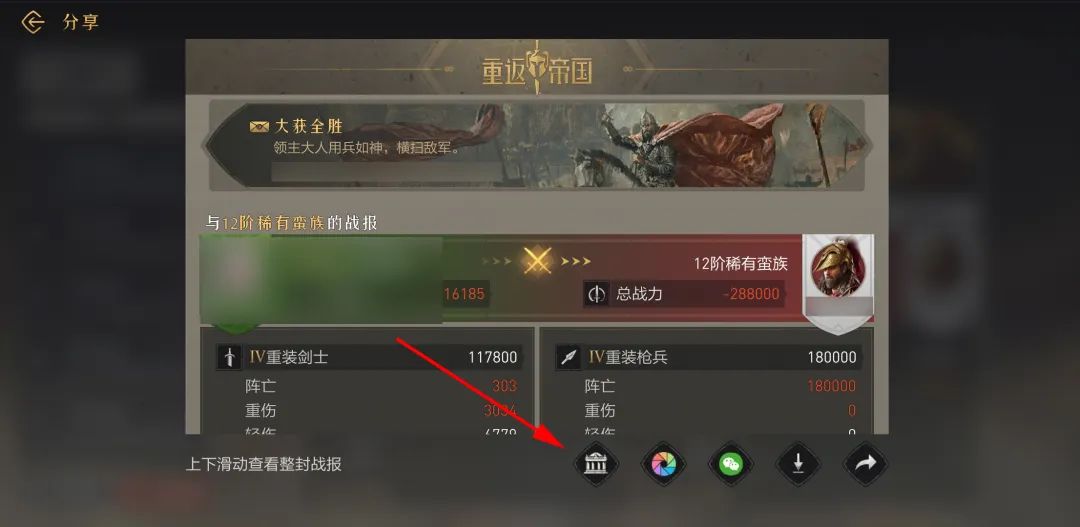Select the 大获全胜 victory banner

pyautogui.click(x=537, y=145)
